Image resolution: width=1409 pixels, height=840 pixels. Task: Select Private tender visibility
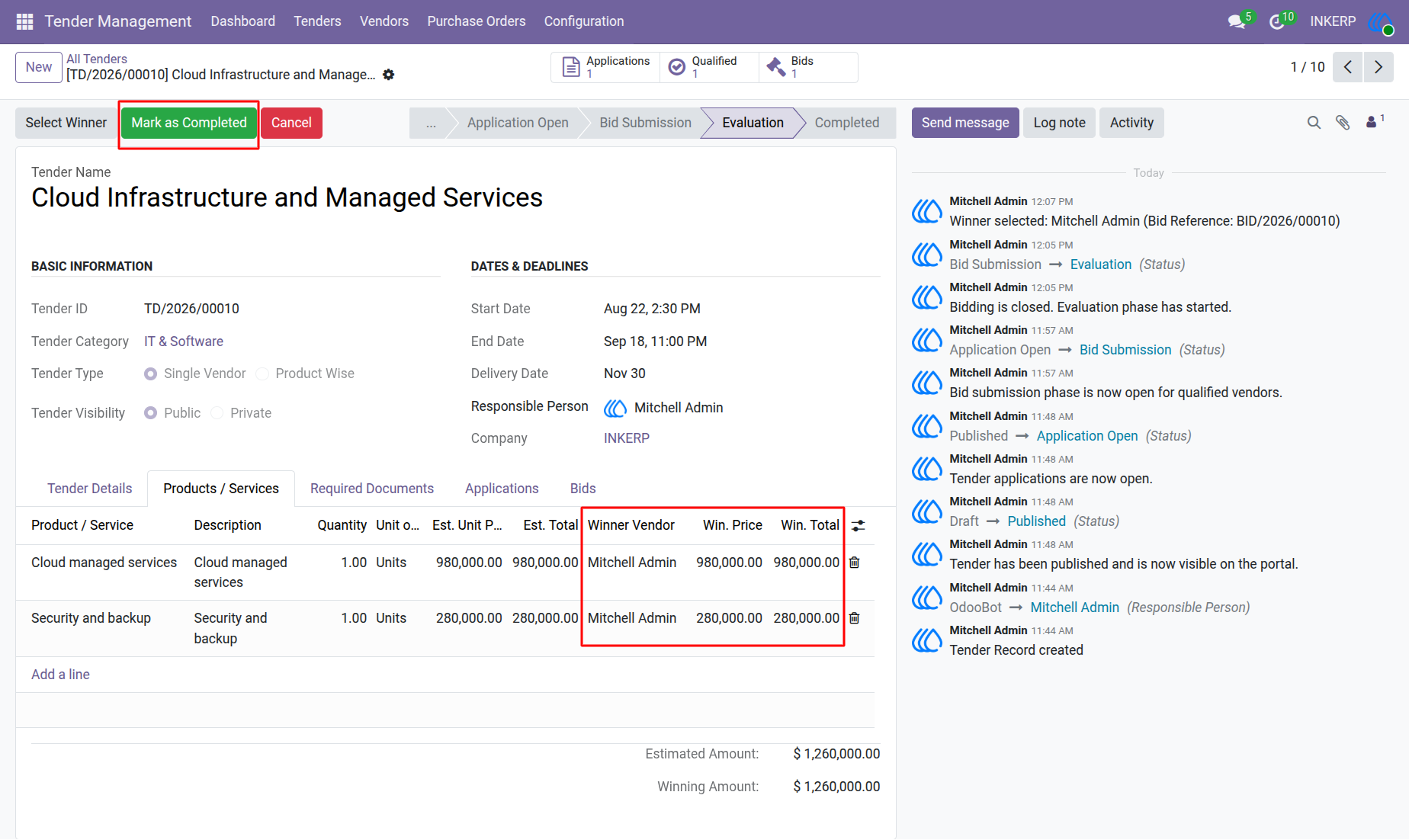(217, 413)
